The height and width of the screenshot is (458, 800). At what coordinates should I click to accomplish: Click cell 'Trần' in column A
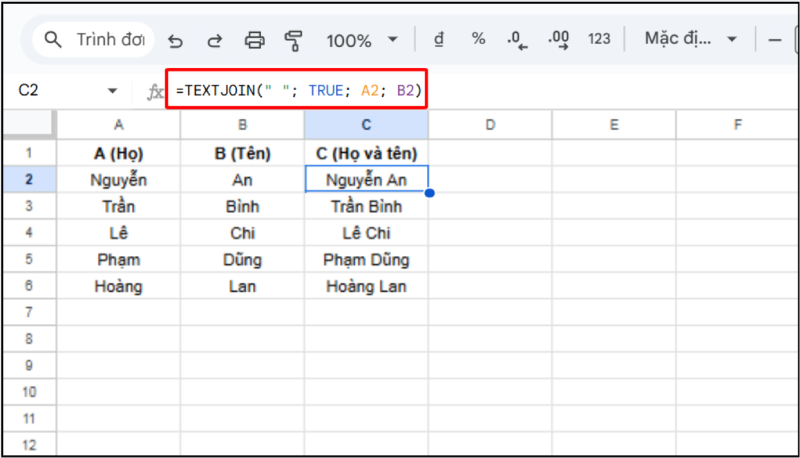click(x=118, y=206)
